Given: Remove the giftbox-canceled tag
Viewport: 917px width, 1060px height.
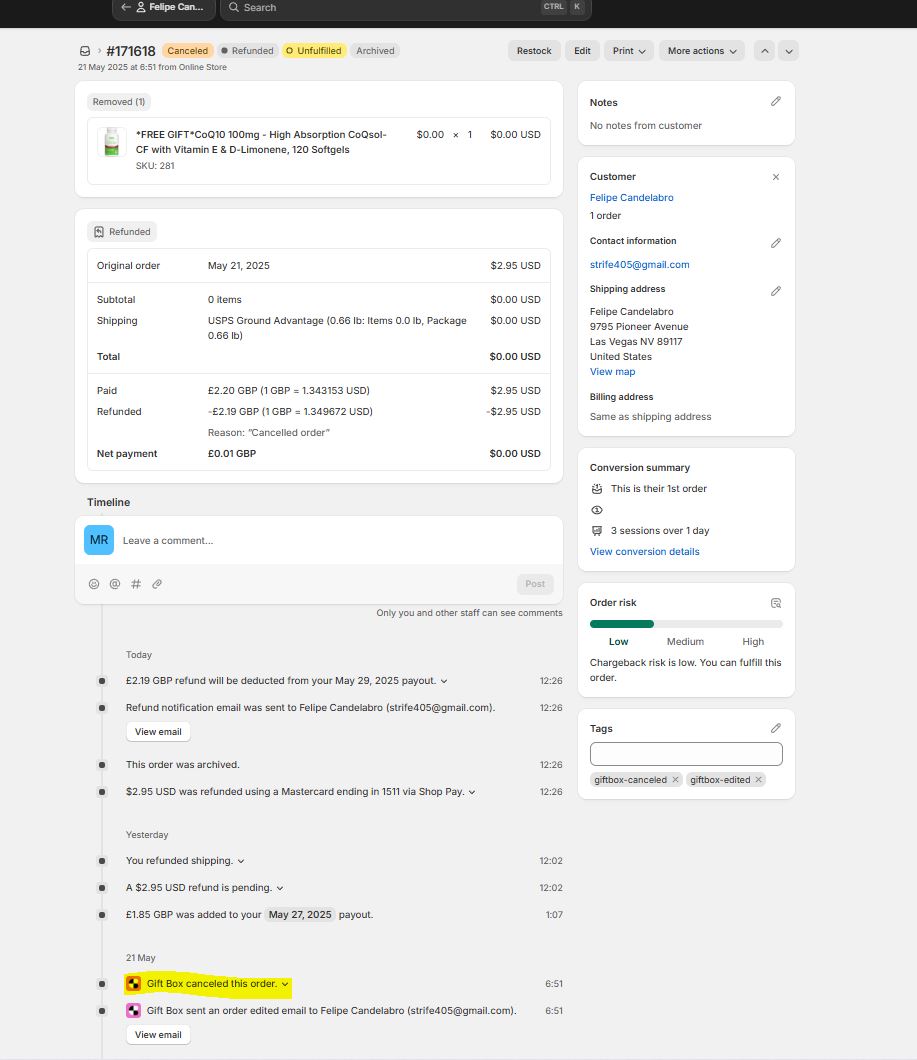Looking at the screenshot, I should 675,780.
